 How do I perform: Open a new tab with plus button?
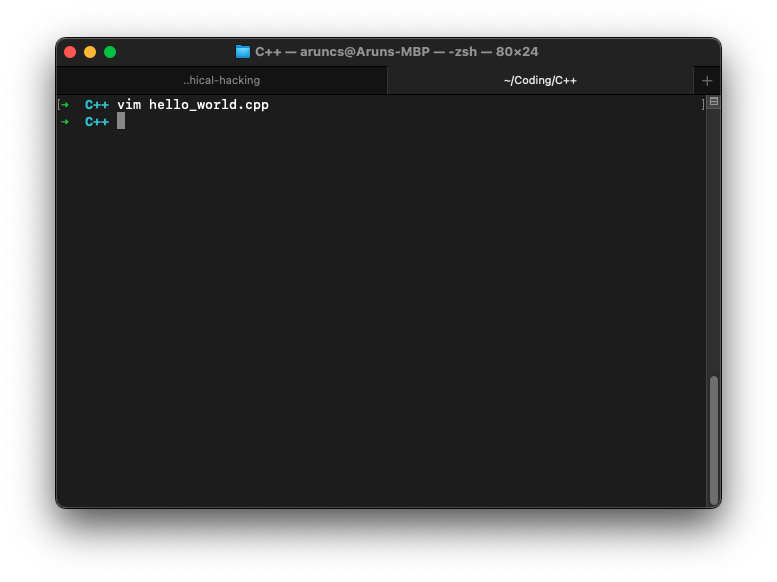707,81
